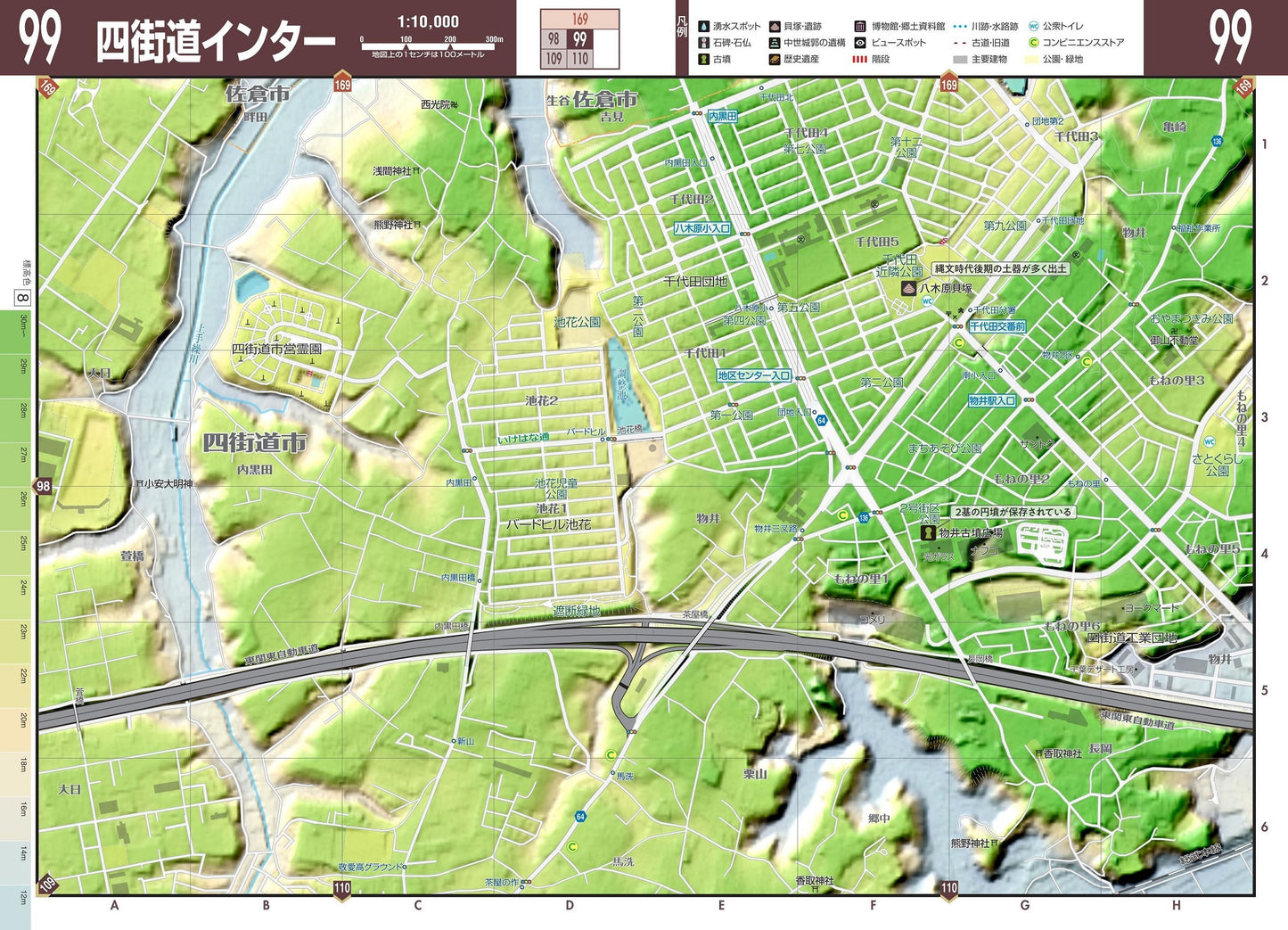Click the 公園・緑地 yellow legend swatch
This screenshot has height=930, width=1288.
click(x=1033, y=60)
